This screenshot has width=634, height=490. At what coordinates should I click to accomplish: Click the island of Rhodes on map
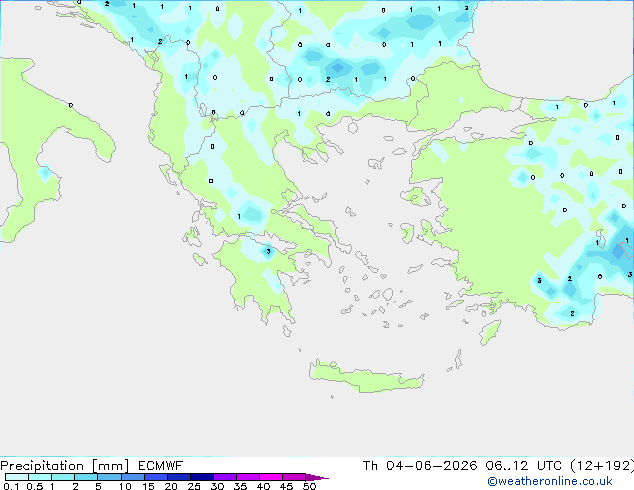coord(490,332)
